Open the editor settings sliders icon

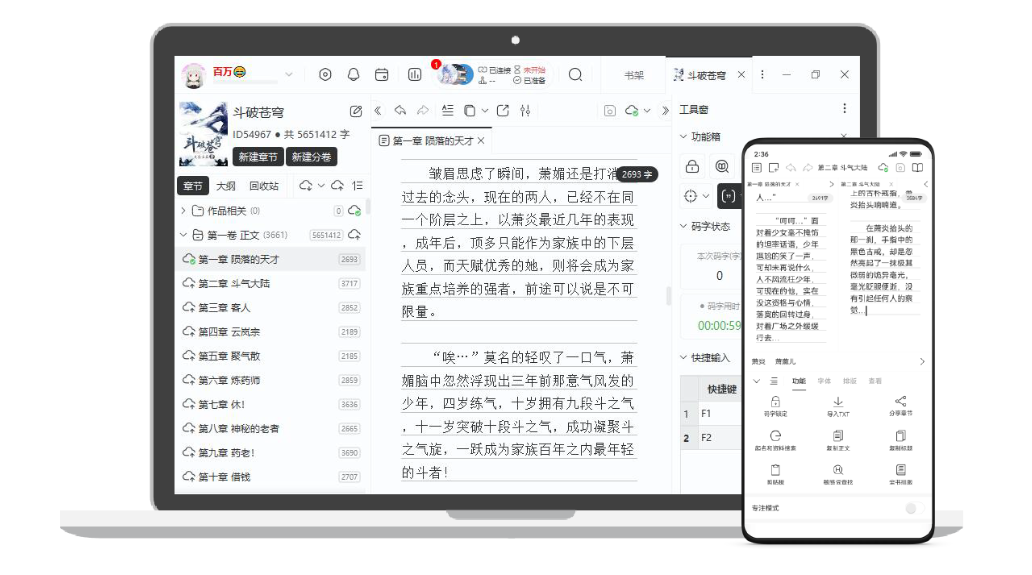tap(525, 111)
